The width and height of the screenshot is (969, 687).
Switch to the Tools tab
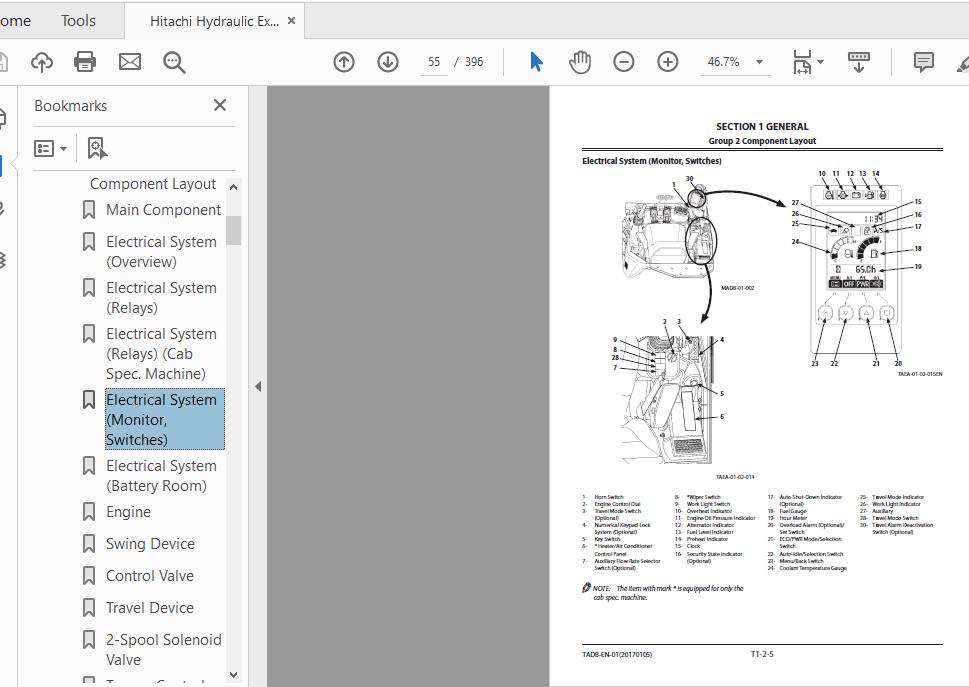(78, 20)
